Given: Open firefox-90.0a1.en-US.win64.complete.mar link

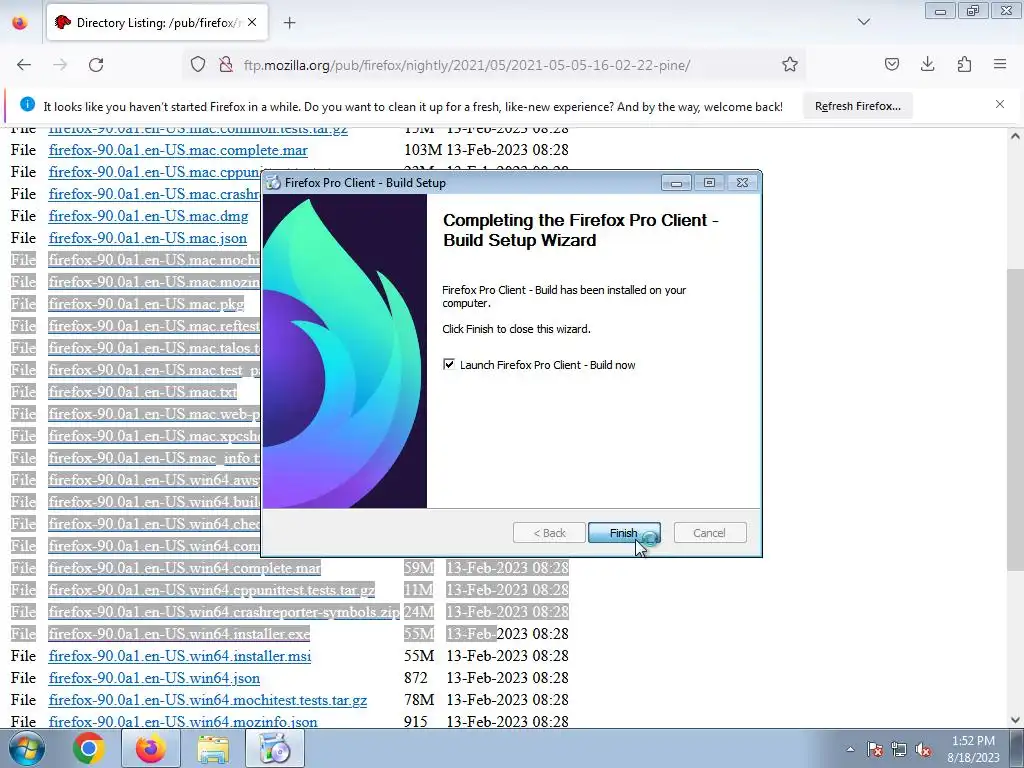Looking at the screenshot, I should (x=184, y=568).
